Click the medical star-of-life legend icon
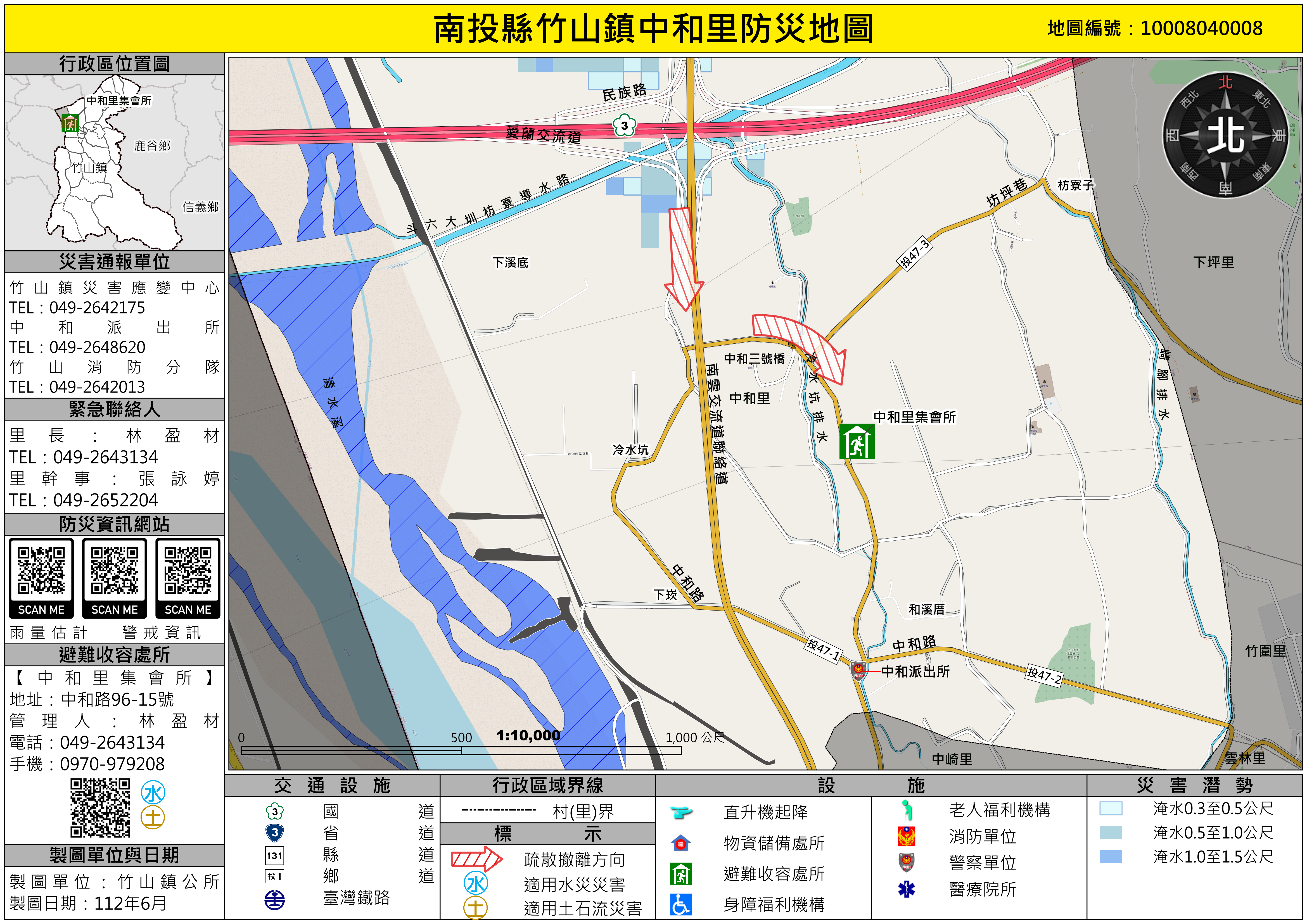The width and height of the screenshot is (1307, 924). coord(906,889)
